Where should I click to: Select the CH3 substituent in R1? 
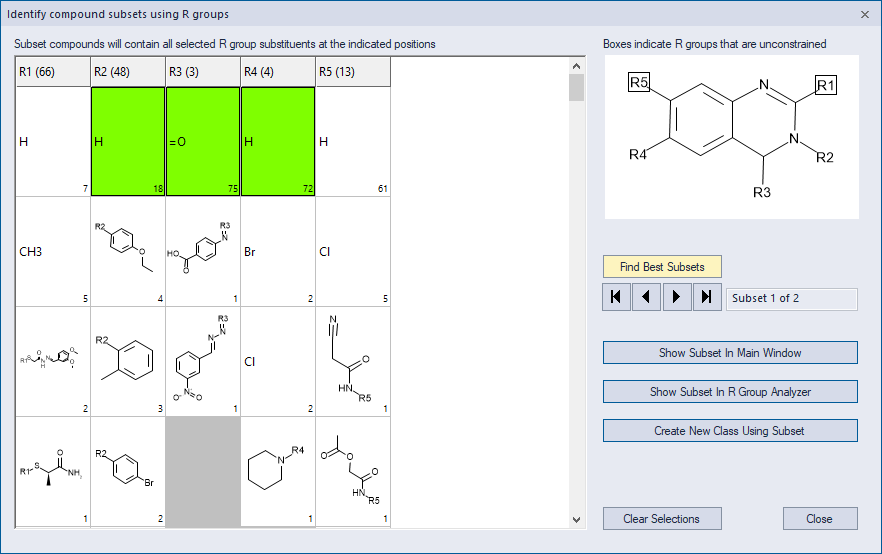[x=53, y=251]
